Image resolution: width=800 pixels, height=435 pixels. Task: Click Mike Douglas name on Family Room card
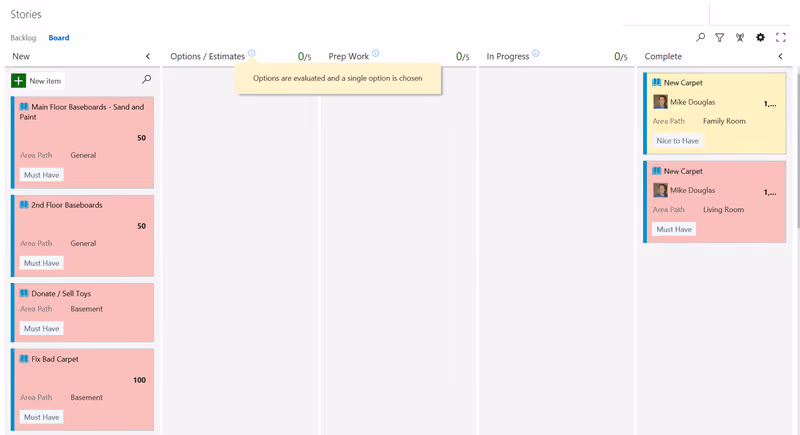click(692, 102)
